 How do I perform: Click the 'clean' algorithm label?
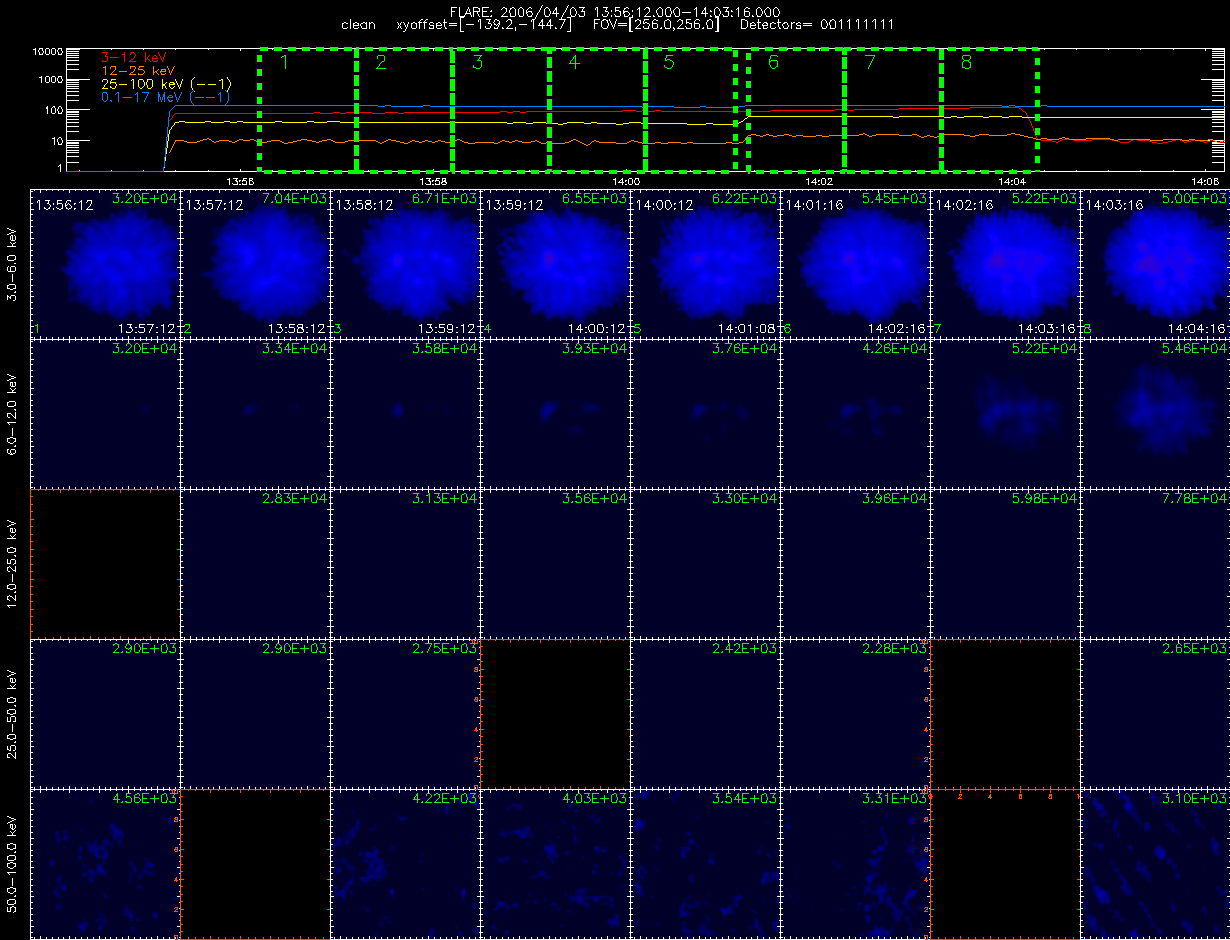click(358, 24)
